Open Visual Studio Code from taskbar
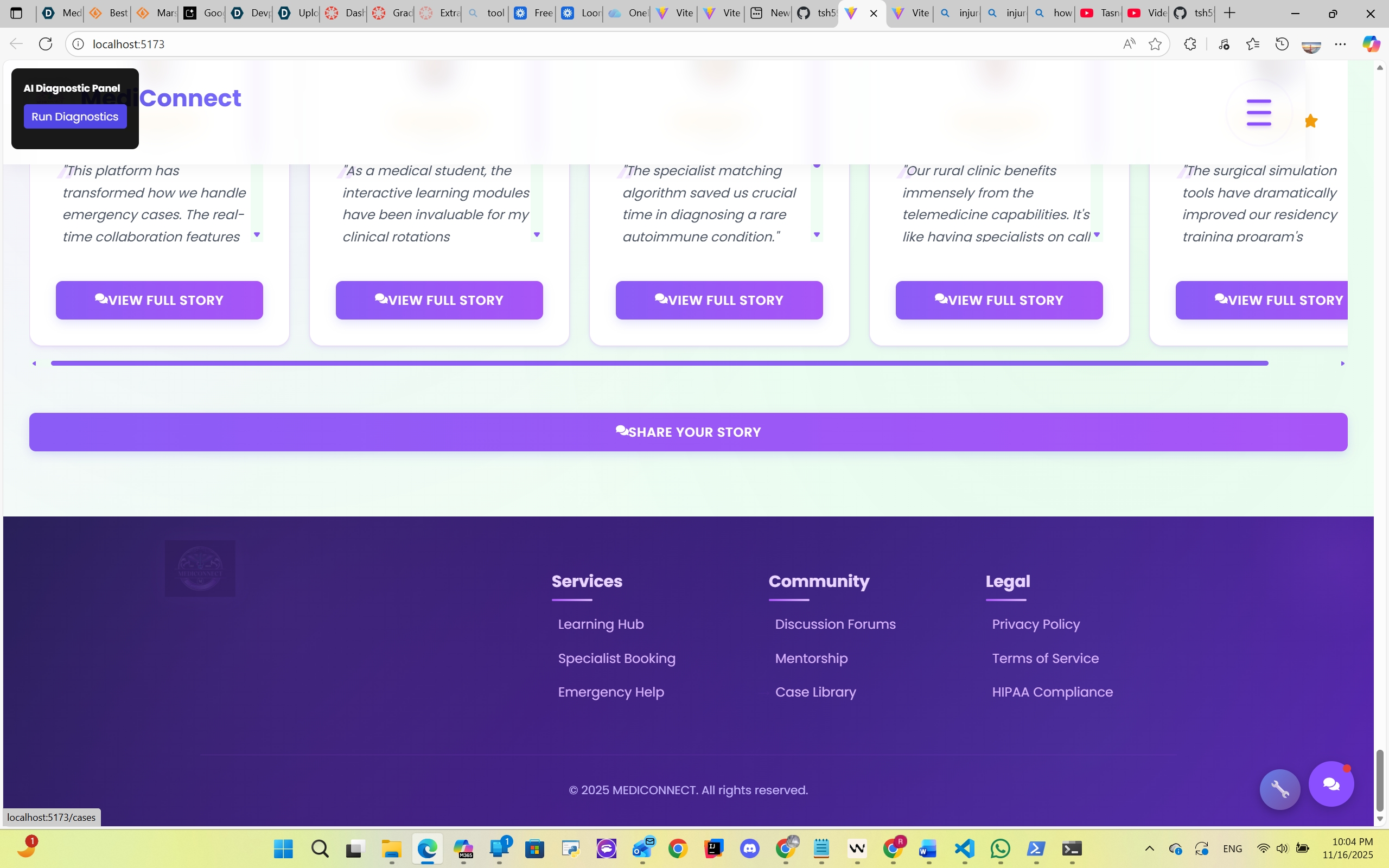 click(x=964, y=848)
